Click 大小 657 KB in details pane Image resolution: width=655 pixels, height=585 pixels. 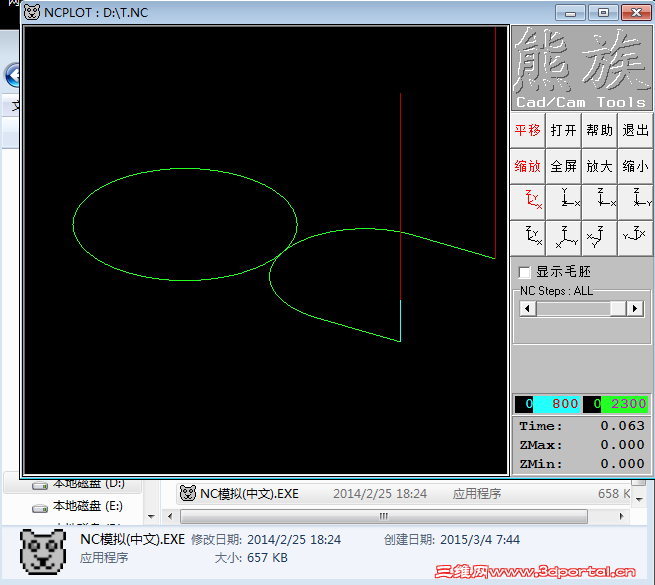coord(251,558)
